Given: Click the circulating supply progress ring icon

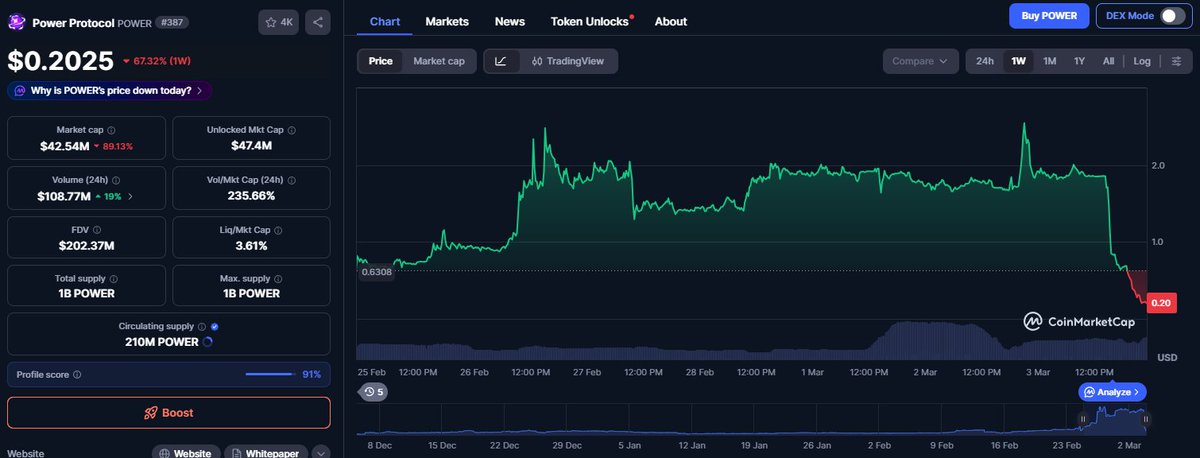Looking at the screenshot, I should click(207, 341).
